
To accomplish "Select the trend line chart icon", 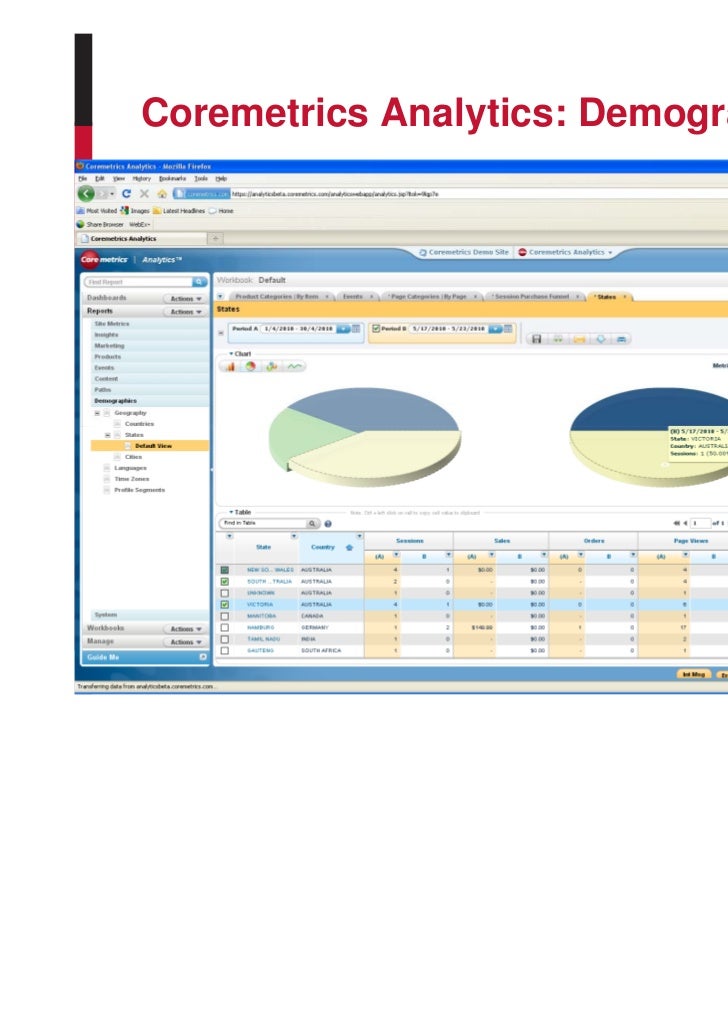I will [295, 367].
